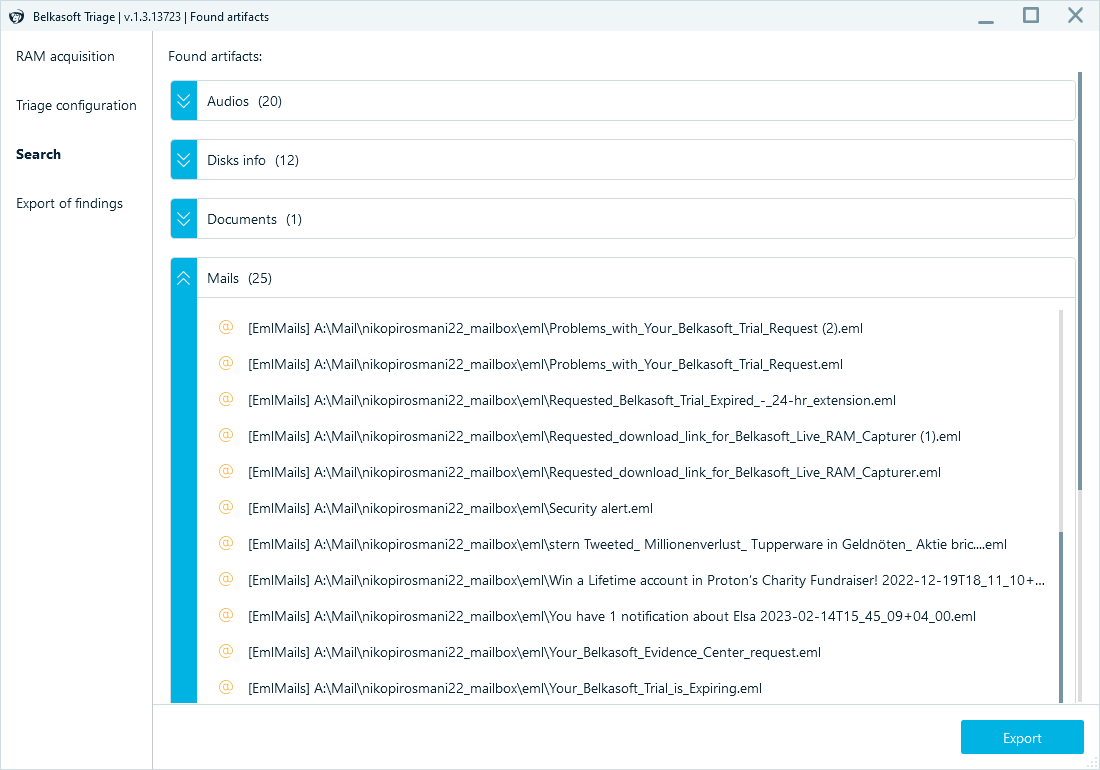Image resolution: width=1100 pixels, height=770 pixels.
Task: Click the mail icon next to Your_Belkasoft_Evidence_Center_request.eml
Action: 226,651
